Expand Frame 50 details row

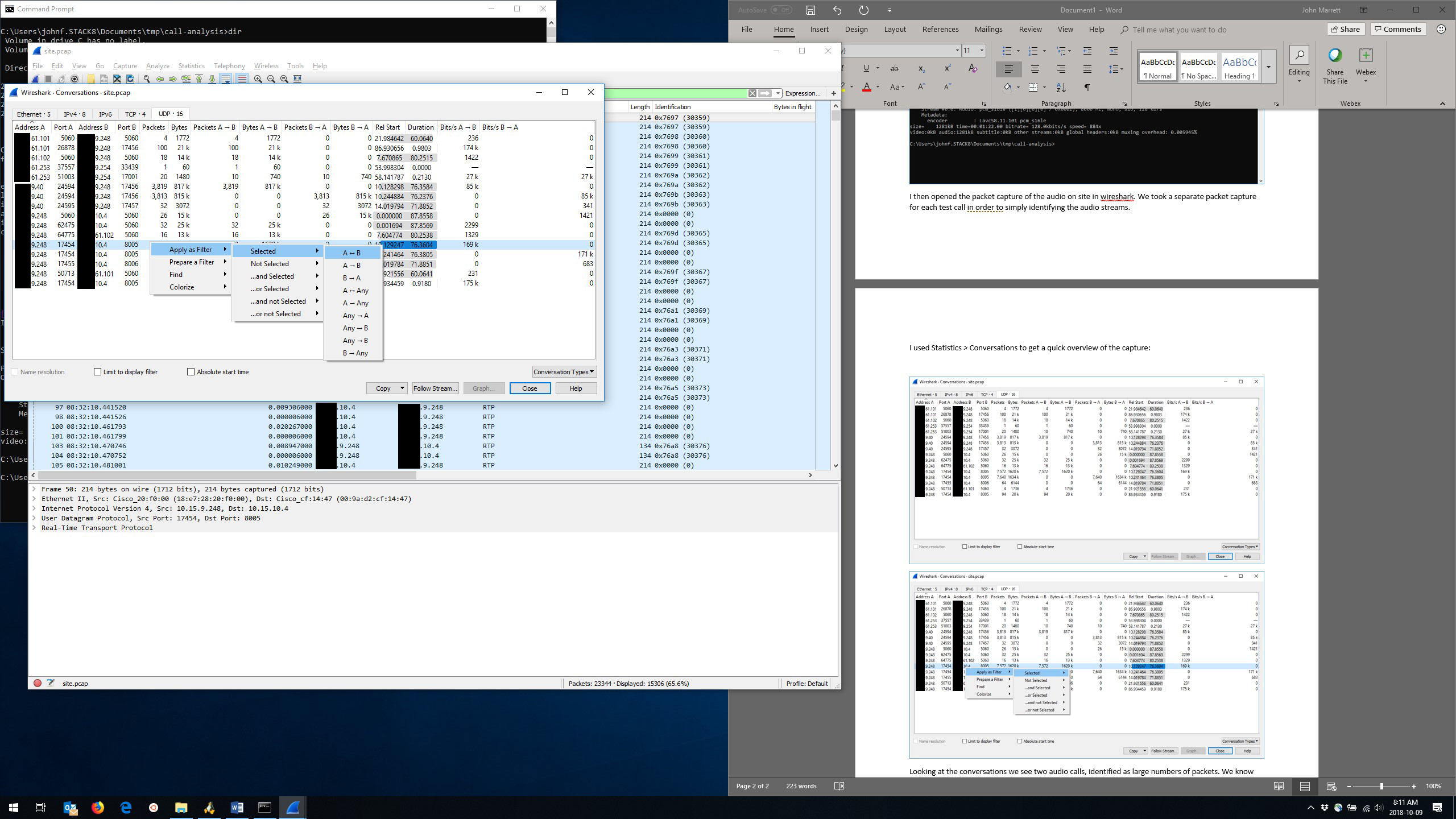click(35, 489)
